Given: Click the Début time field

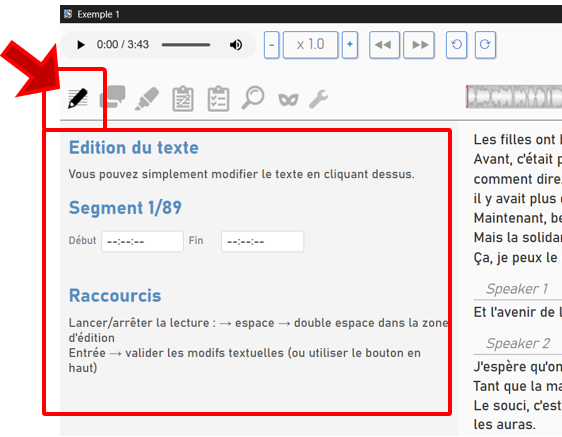Looking at the screenshot, I should (142, 242).
